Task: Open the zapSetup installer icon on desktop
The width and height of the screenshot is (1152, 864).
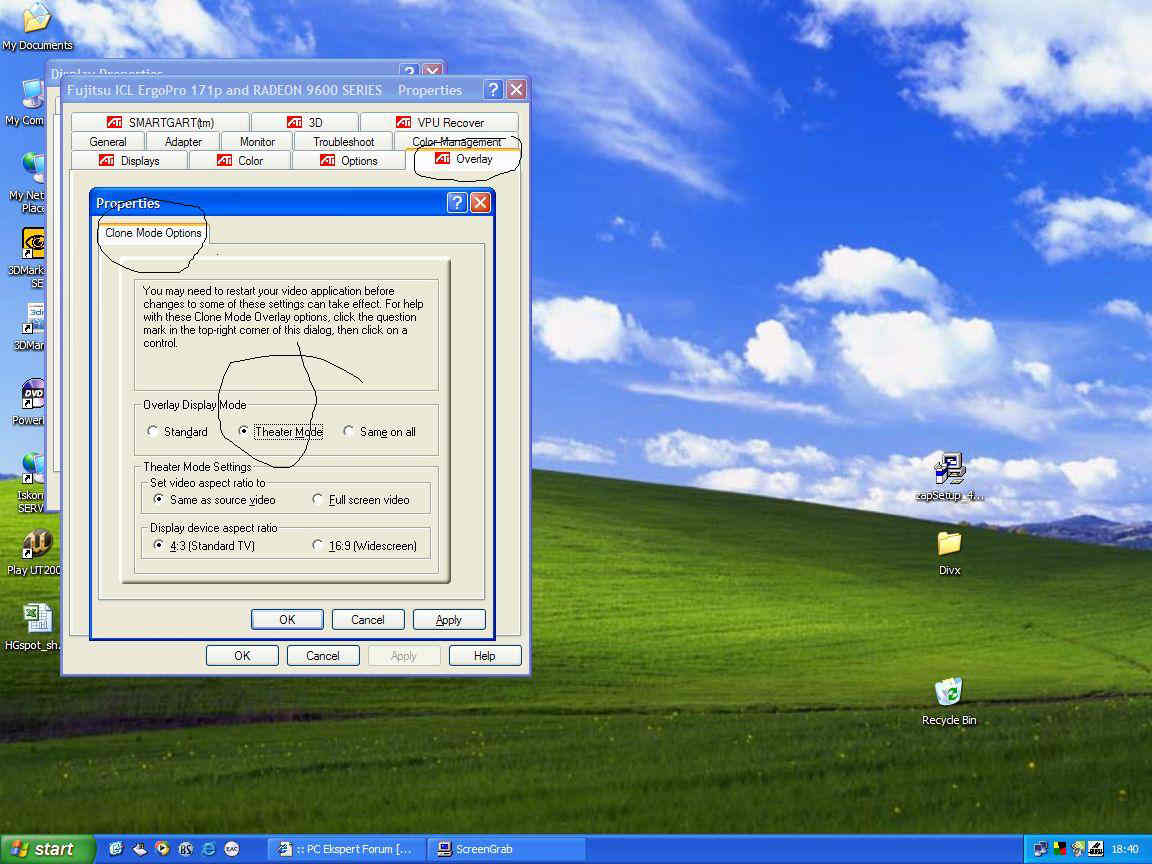Action: pyautogui.click(x=949, y=476)
